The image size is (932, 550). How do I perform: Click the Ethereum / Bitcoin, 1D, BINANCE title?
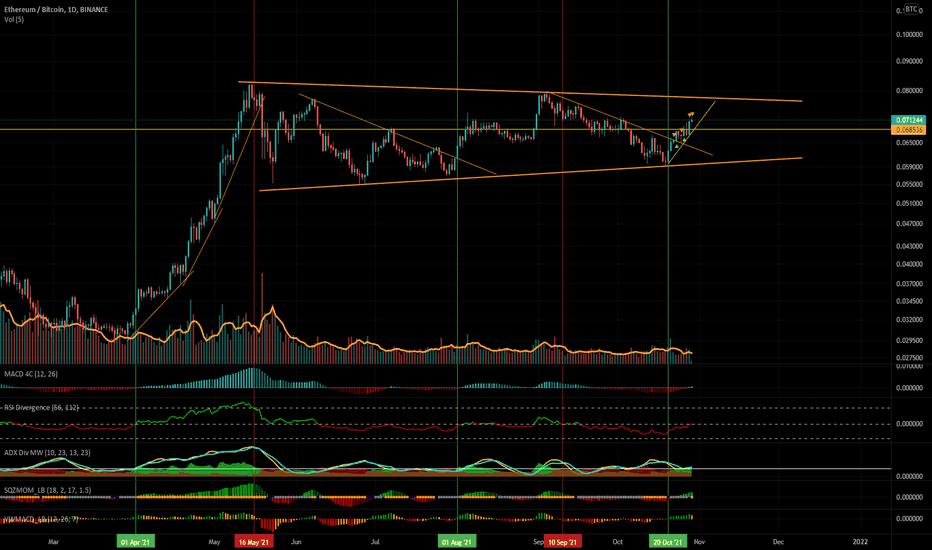pyautogui.click(x=56, y=10)
